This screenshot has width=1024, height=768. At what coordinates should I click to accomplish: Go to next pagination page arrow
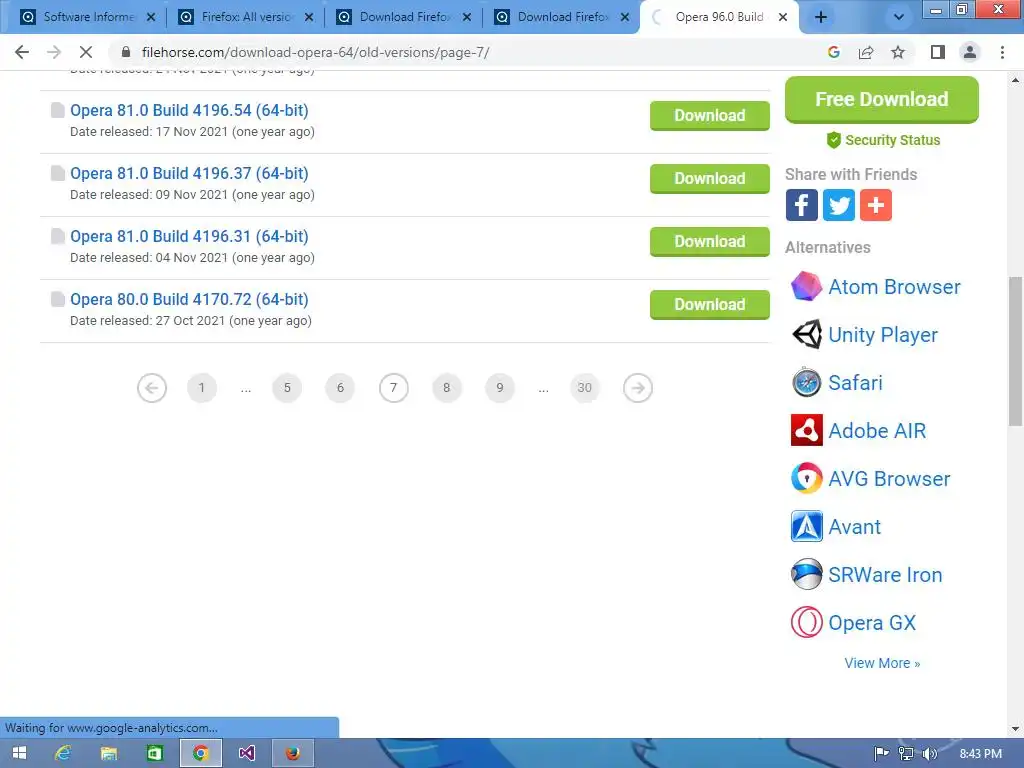click(x=638, y=388)
